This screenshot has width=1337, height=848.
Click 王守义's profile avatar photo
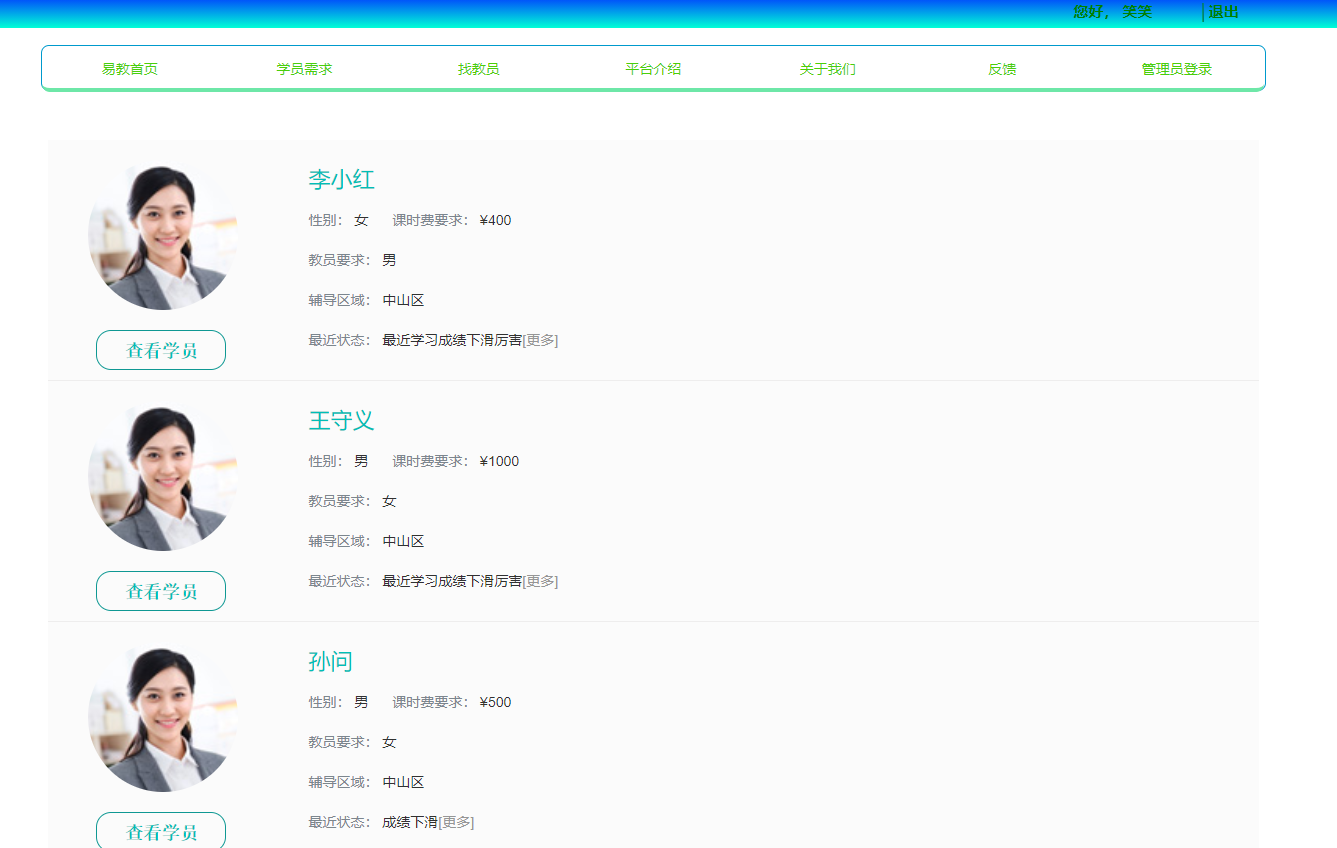[x=161, y=476]
